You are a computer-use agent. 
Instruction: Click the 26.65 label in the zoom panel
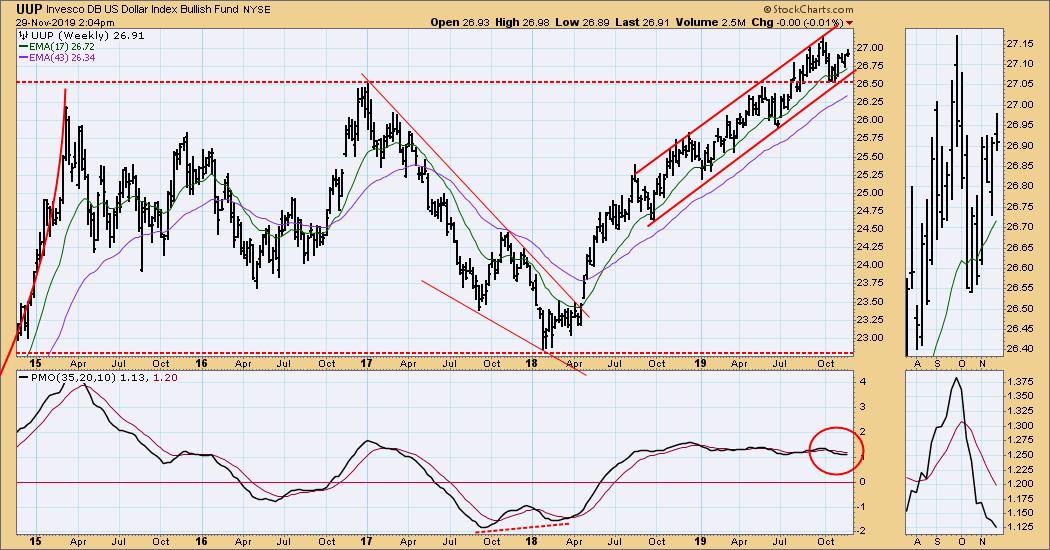[x=1019, y=247]
